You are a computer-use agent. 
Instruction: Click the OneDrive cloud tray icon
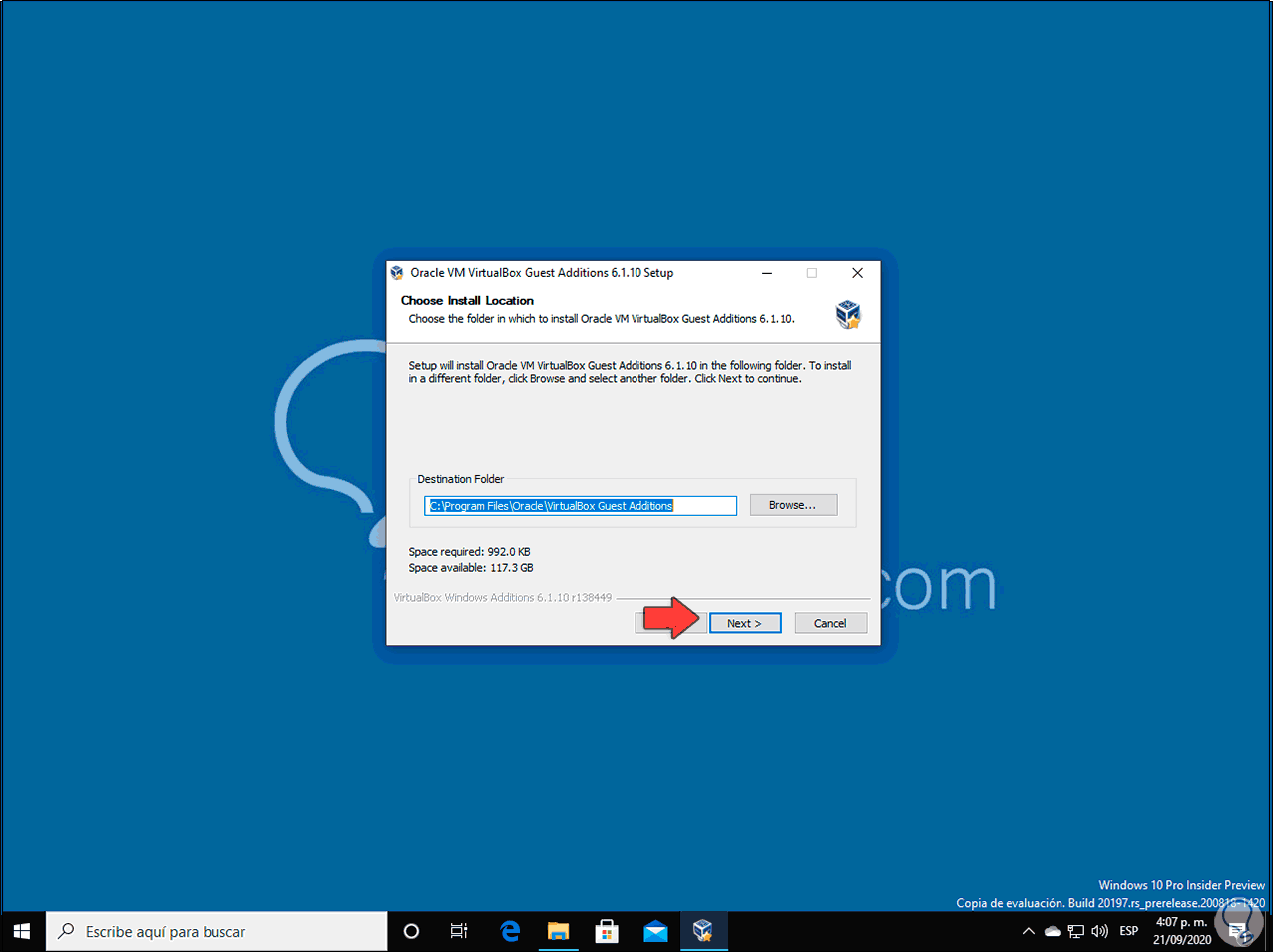[x=1053, y=931]
